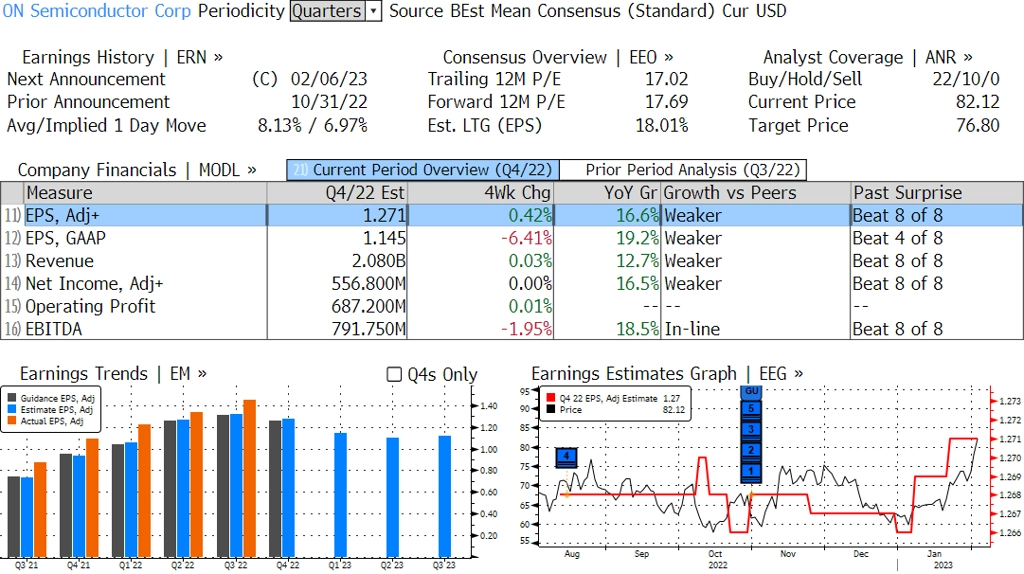The height and width of the screenshot is (574, 1024).
Task: Select the Operating Profit row
Action: (x=511, y=307)
